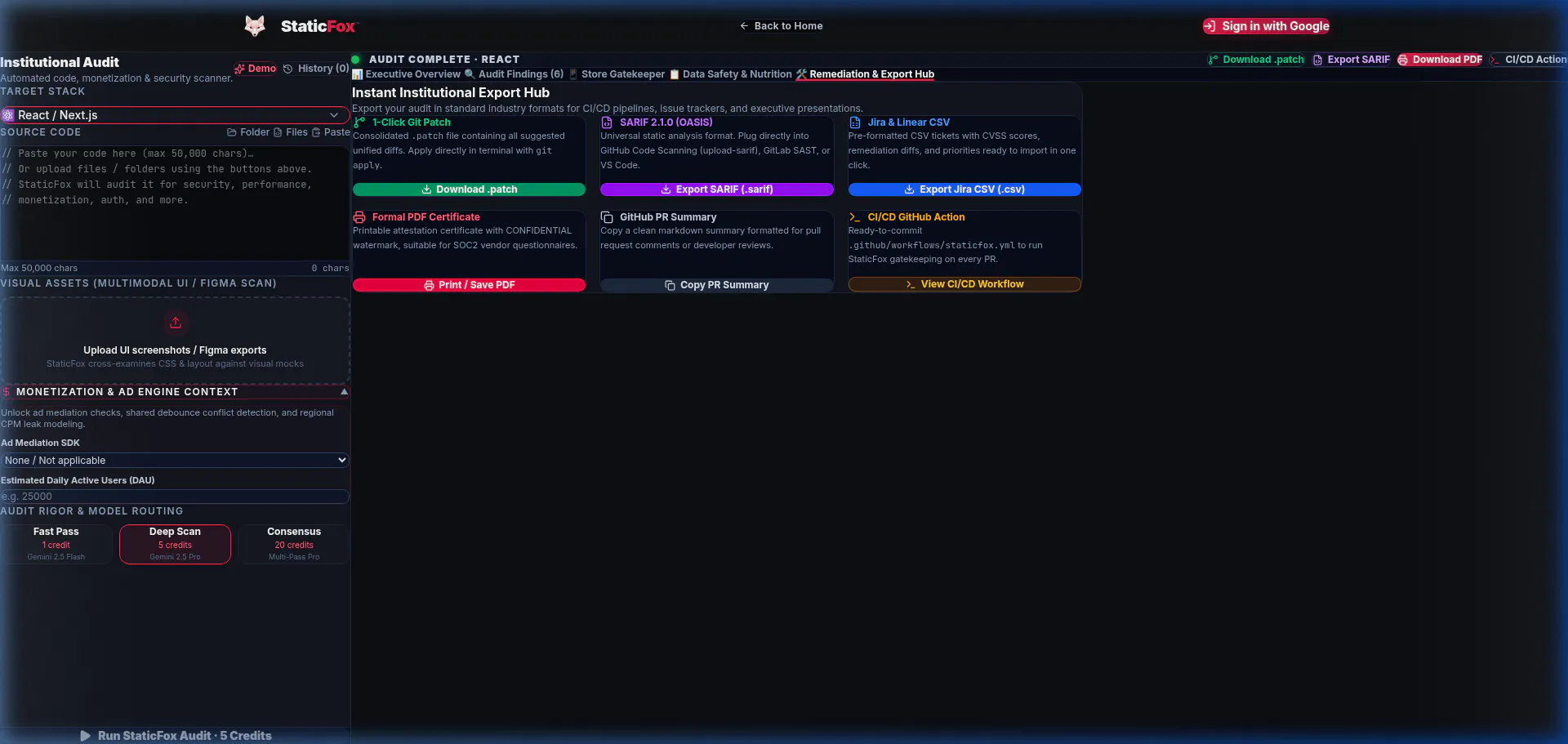Screen dimensions: 1568x744
Task: Click Run StaticFox Audit · 5 Credits
Action: point(175,736)
